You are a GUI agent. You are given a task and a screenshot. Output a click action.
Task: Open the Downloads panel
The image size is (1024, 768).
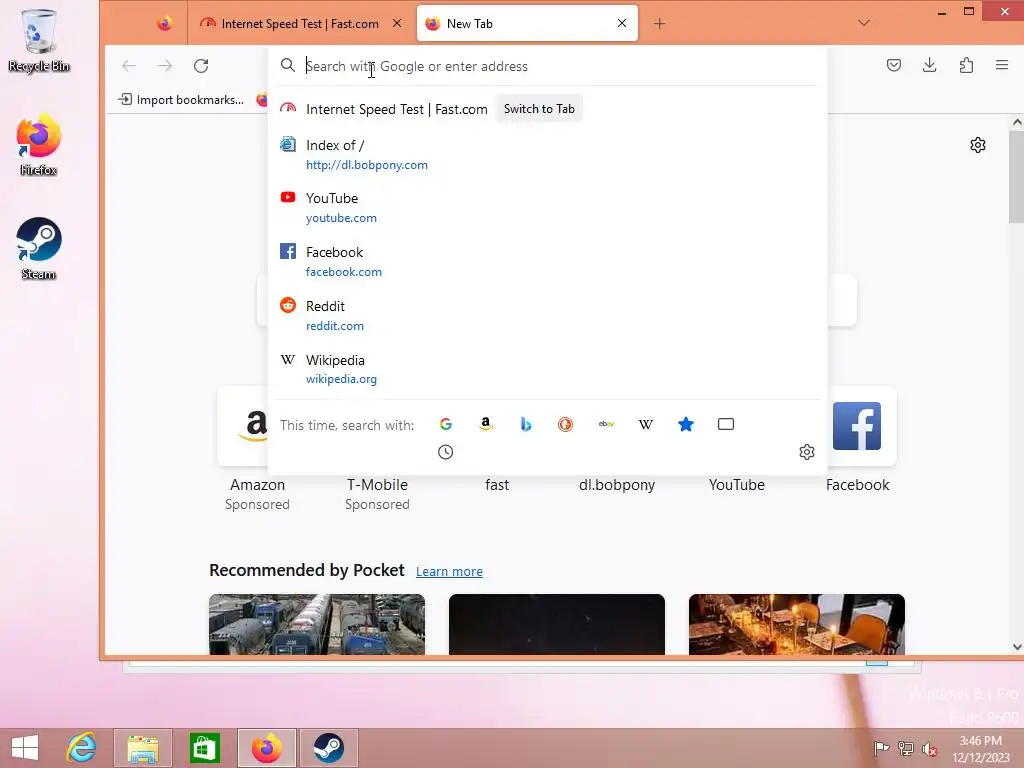click(x=930, y=65)
